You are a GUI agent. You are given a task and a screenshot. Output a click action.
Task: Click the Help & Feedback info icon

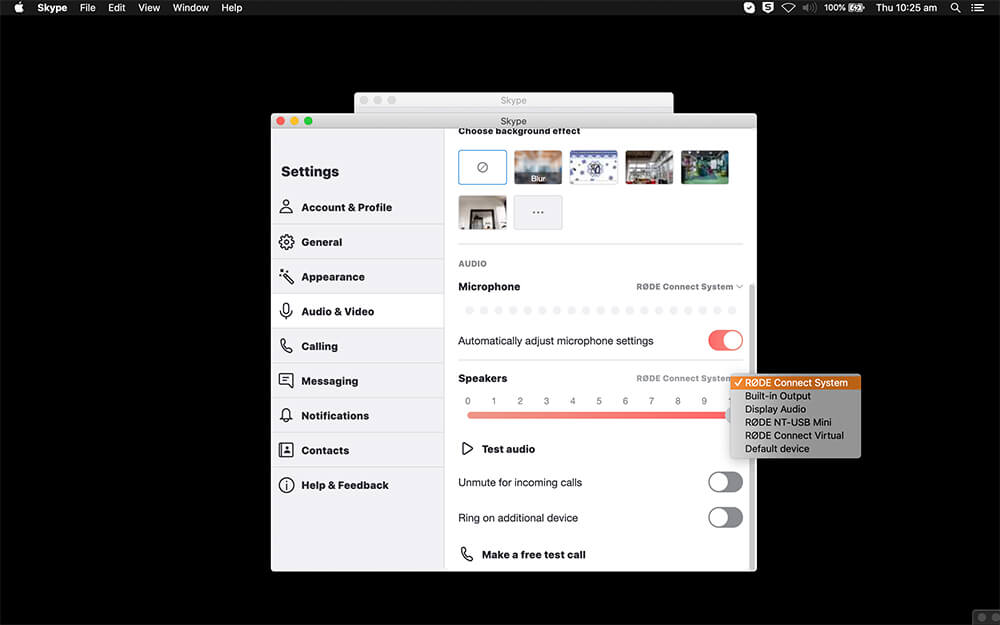click(x=286, y=485)
